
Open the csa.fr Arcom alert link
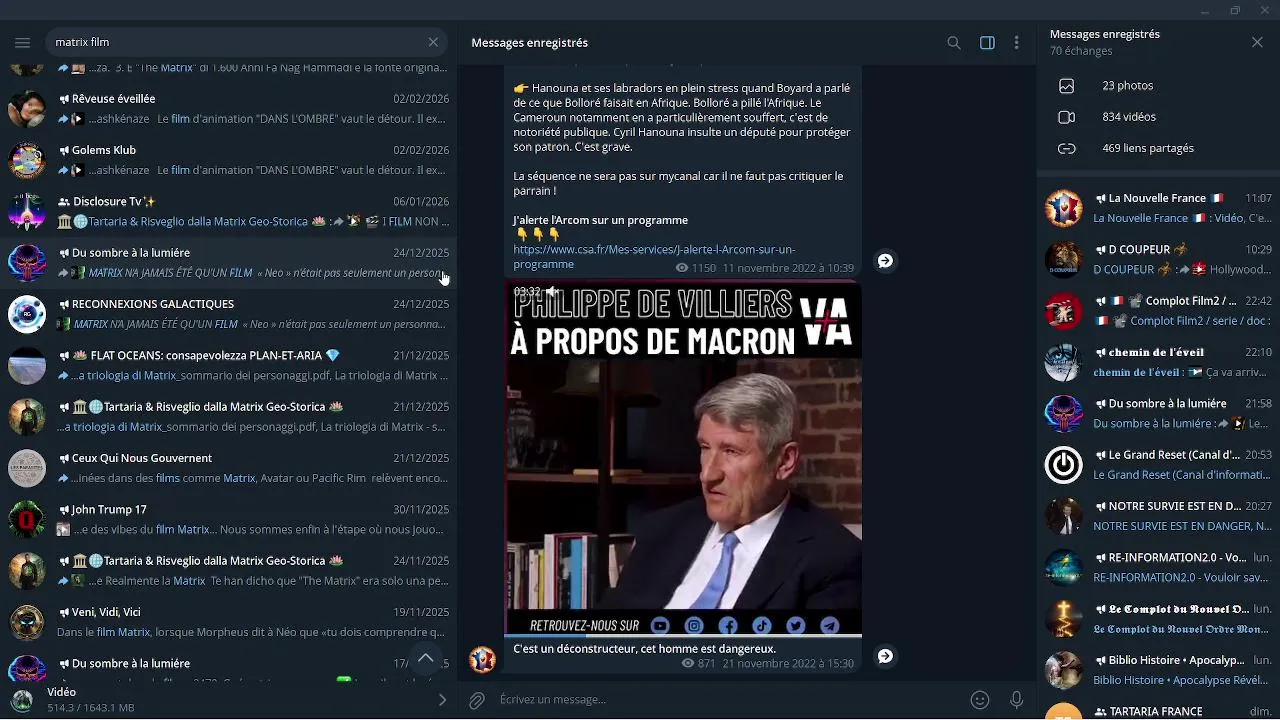point(654,257)
